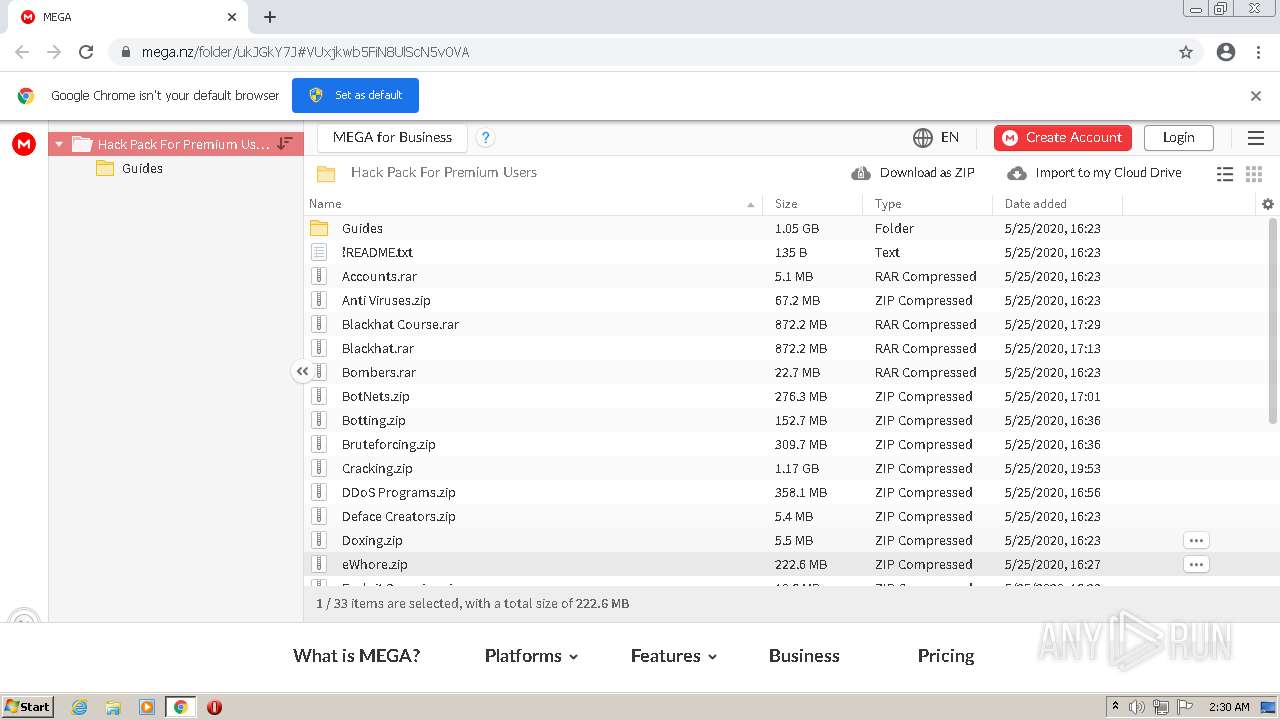Image resolution: width=1280 pixels, height=720 pixels.
Task: Select the !README.txt file
Action: click(785, 252)
